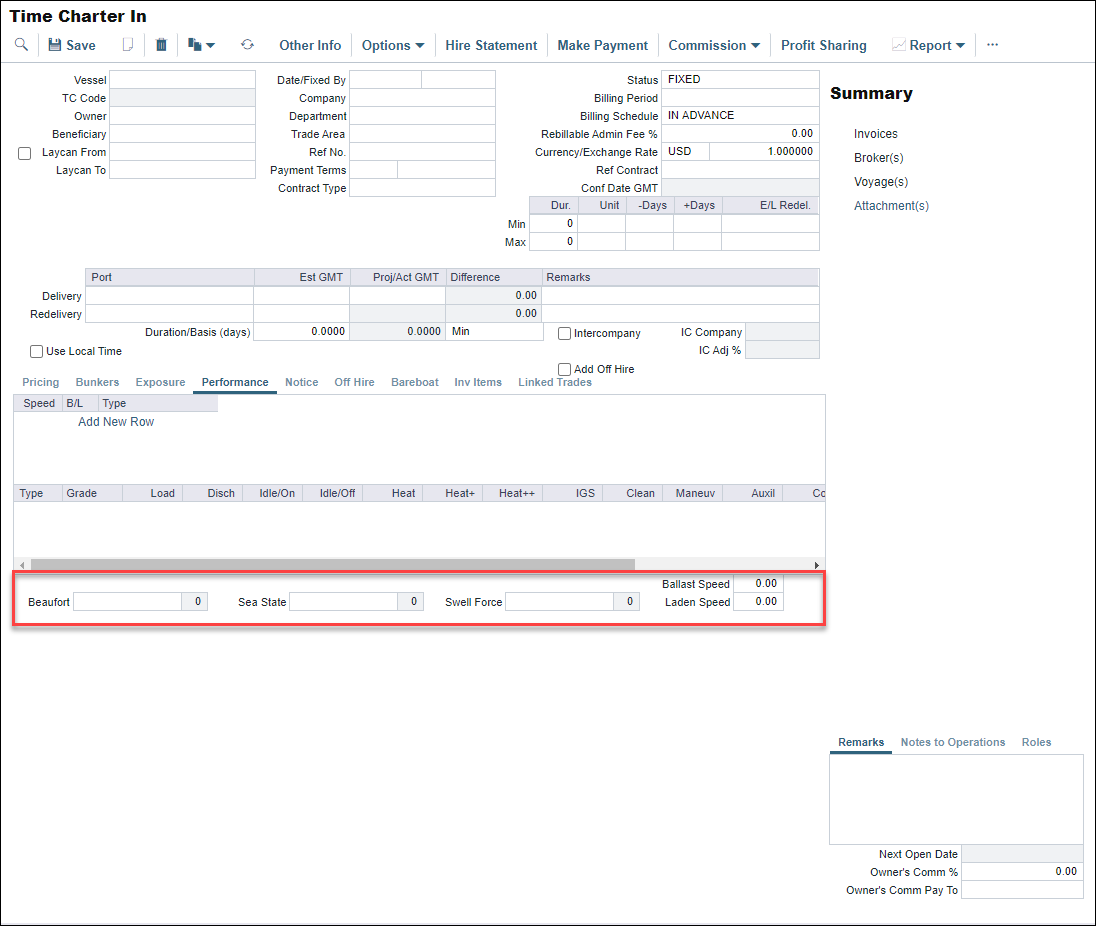The width and height of the screenshot is (1096, 926).
Task: Open the ellipsis more options menu
Action: coord(992,45)
